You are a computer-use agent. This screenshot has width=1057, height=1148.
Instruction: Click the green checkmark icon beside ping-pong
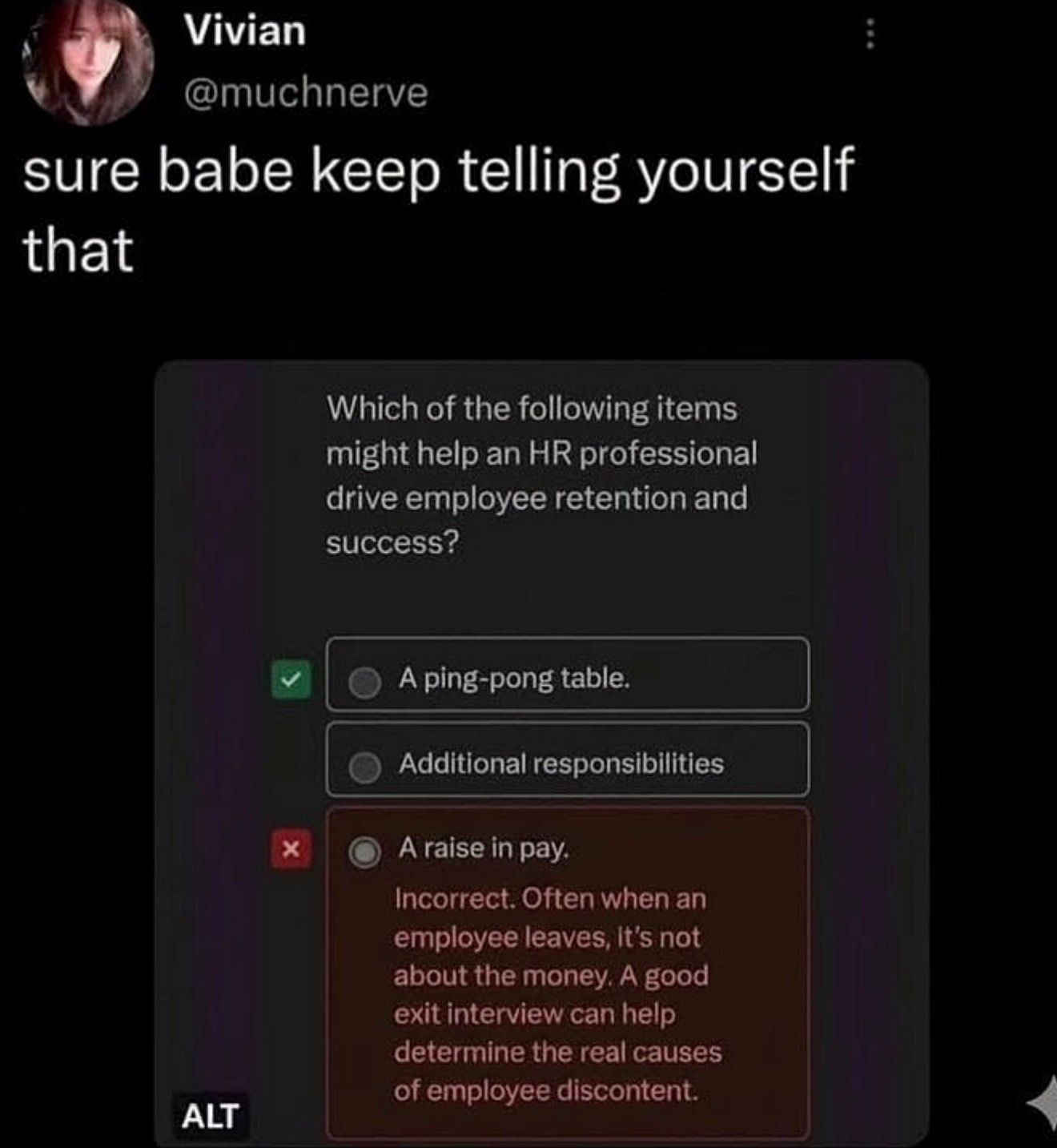point(291,680)
